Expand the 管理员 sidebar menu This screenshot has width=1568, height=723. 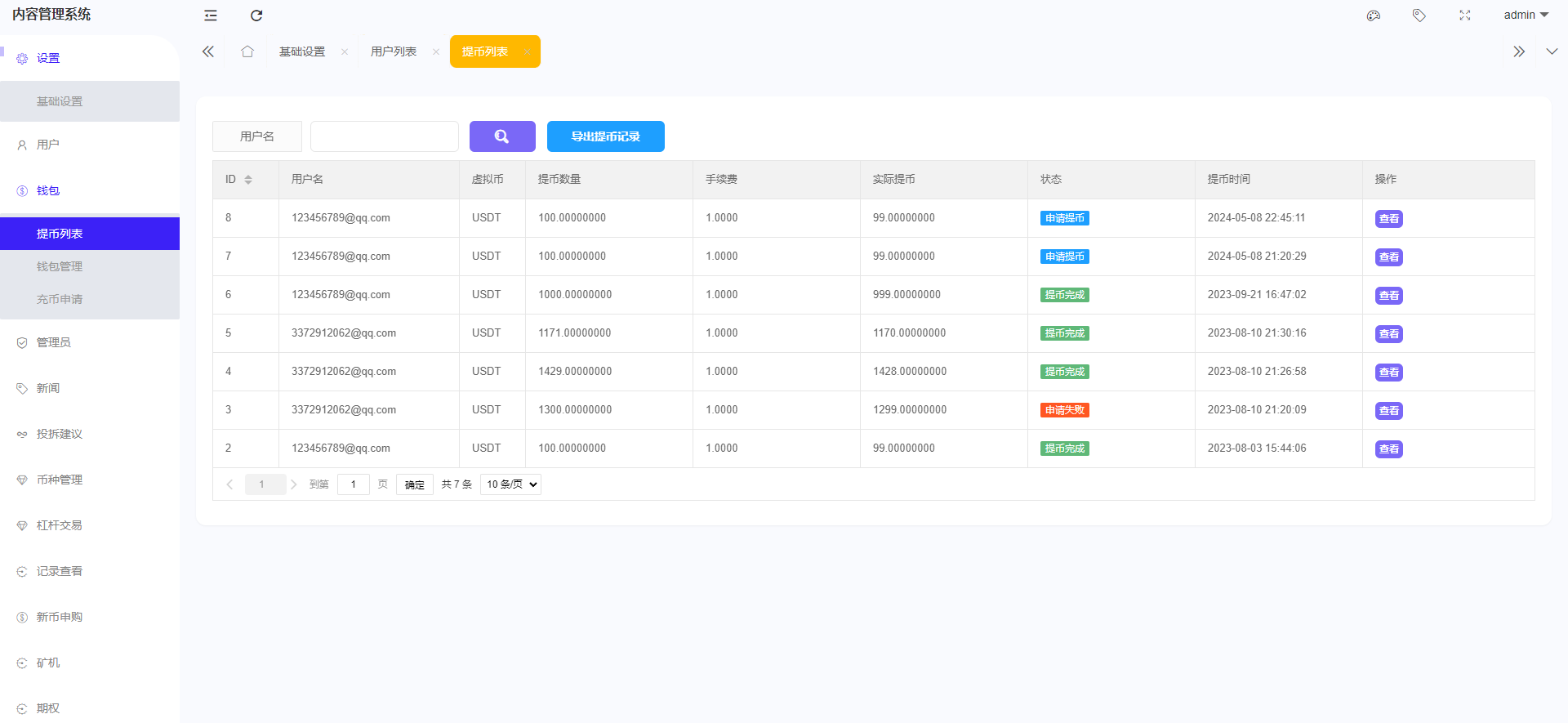coord(54,342)
